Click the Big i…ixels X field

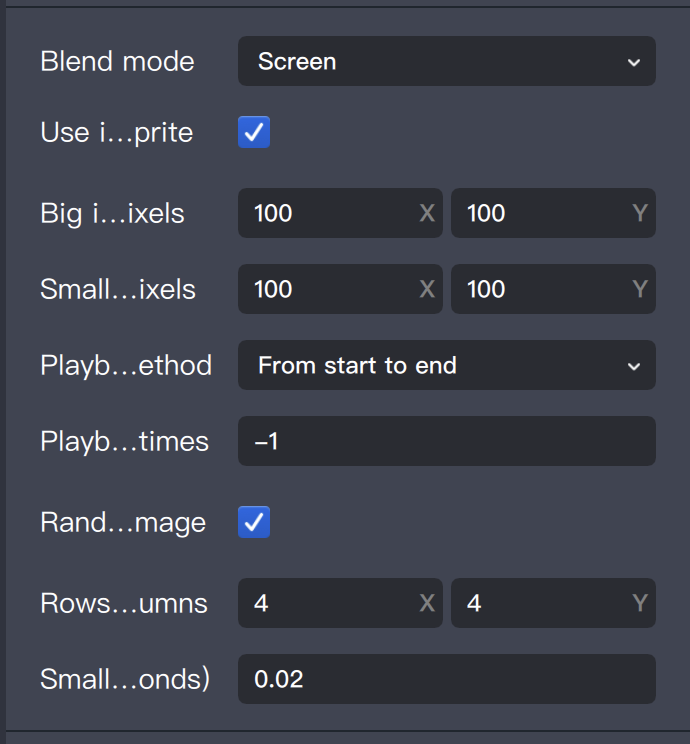330,213
